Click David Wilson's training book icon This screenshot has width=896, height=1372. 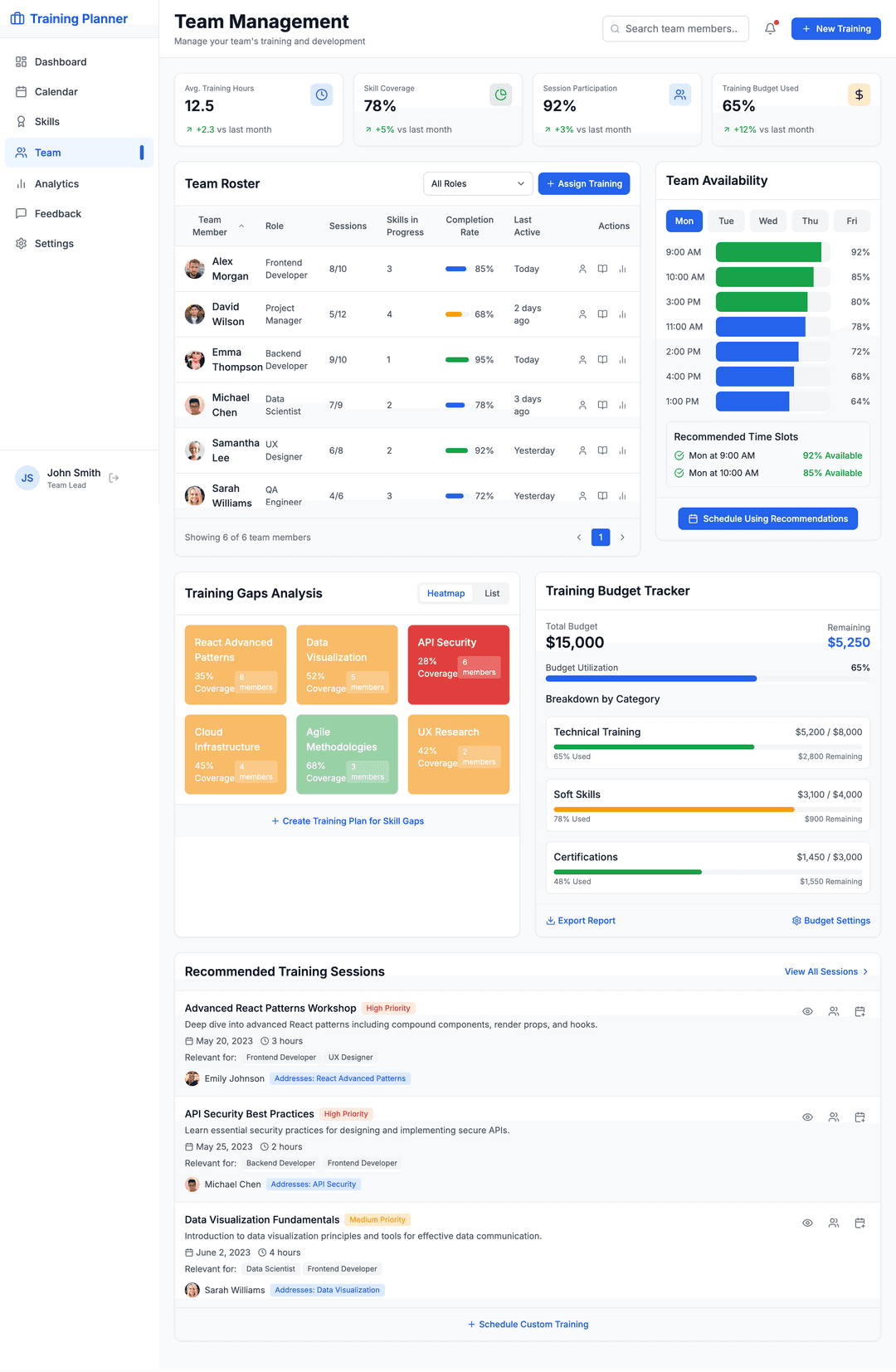pos(602,314)
